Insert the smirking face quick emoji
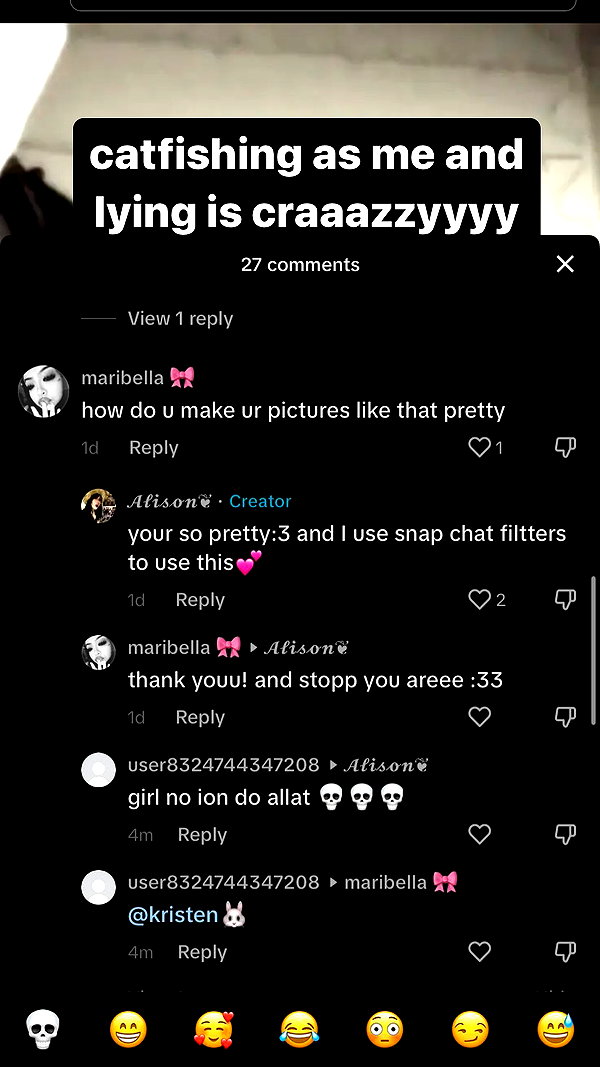Viewport: 600px width, 1067px height. [x=470, y=1029]
